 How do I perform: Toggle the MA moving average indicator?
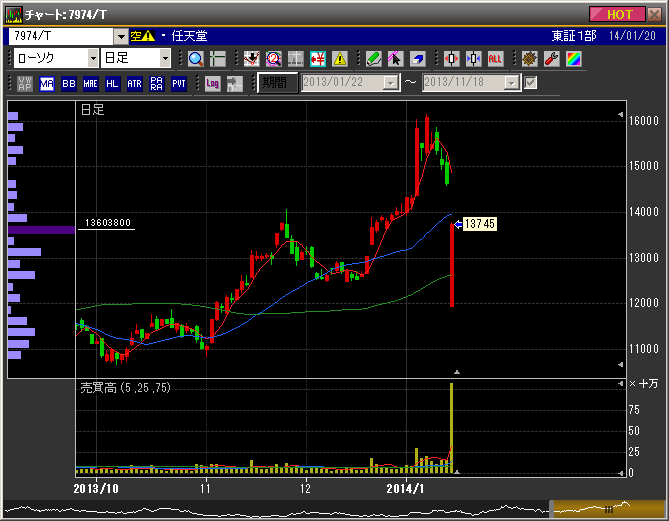coord(47,83)
